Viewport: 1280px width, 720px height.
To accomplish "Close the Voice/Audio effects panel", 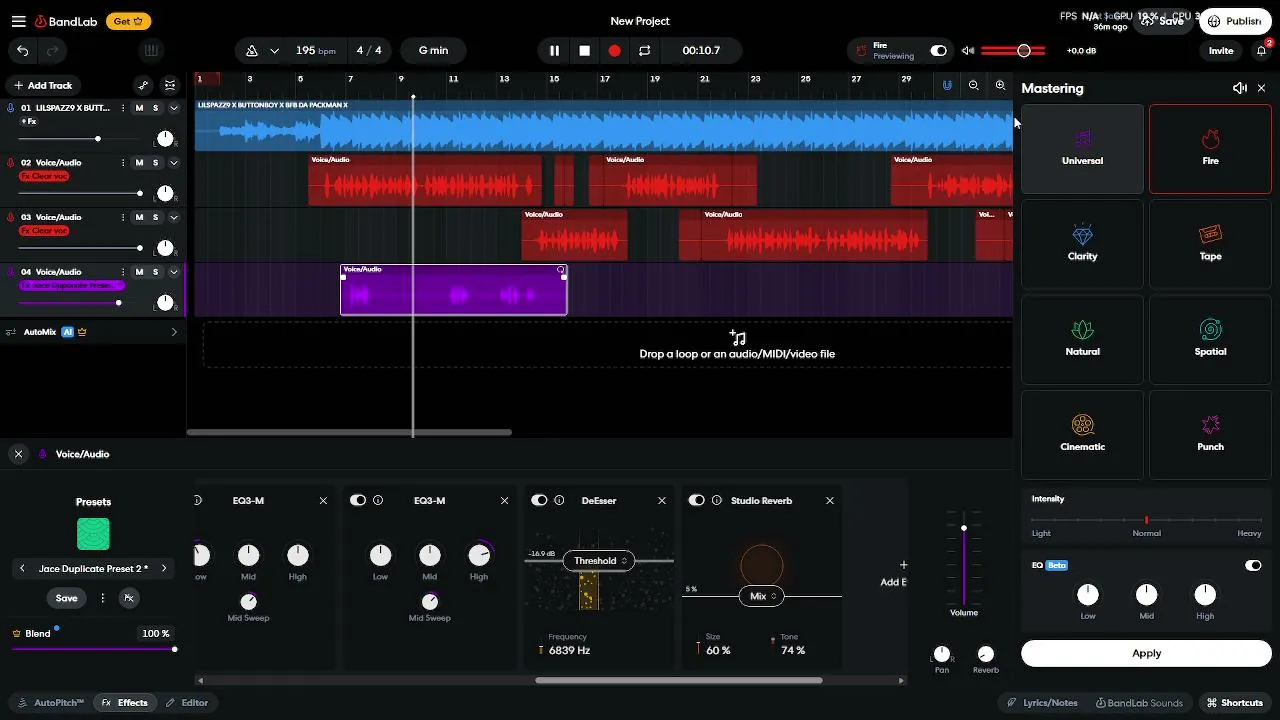I will (x=18, y=454).
